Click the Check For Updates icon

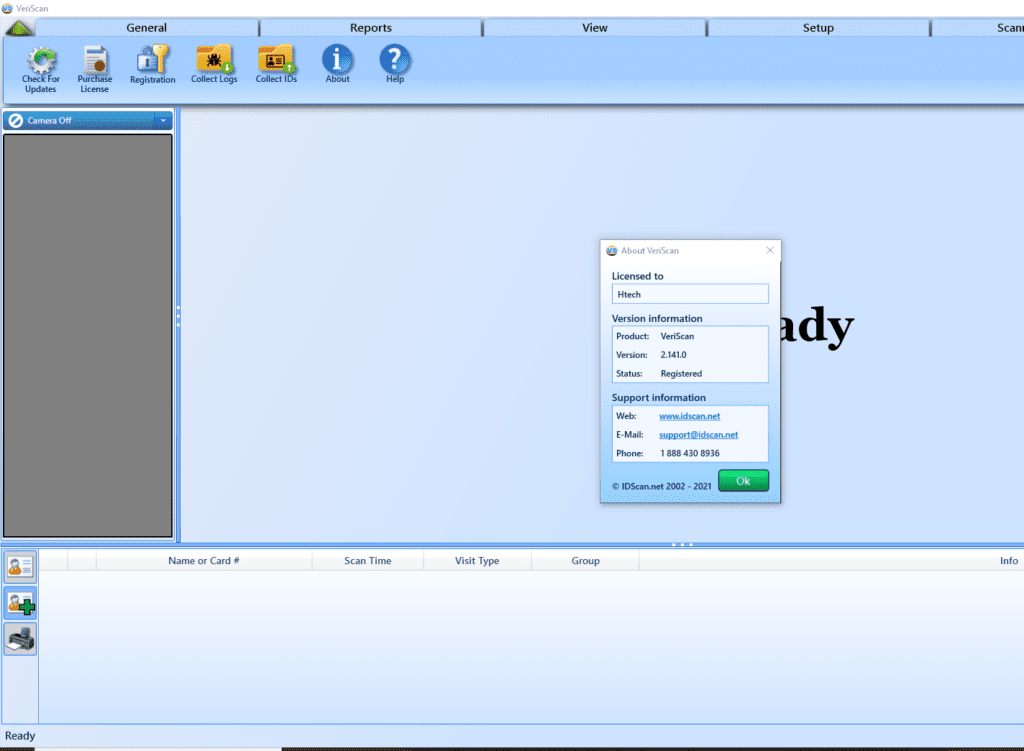click(x=41, y=63)
